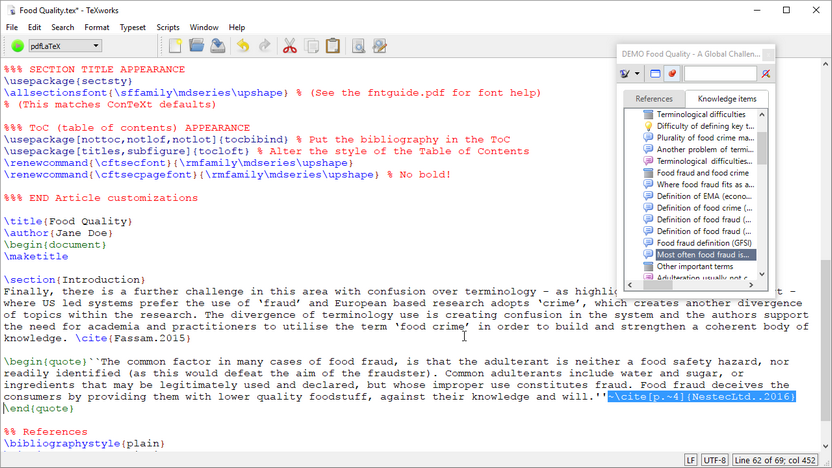Select the purple 'Terminological difficulties...' comment item
832x468 pixels.
click(x=705, y=161)
